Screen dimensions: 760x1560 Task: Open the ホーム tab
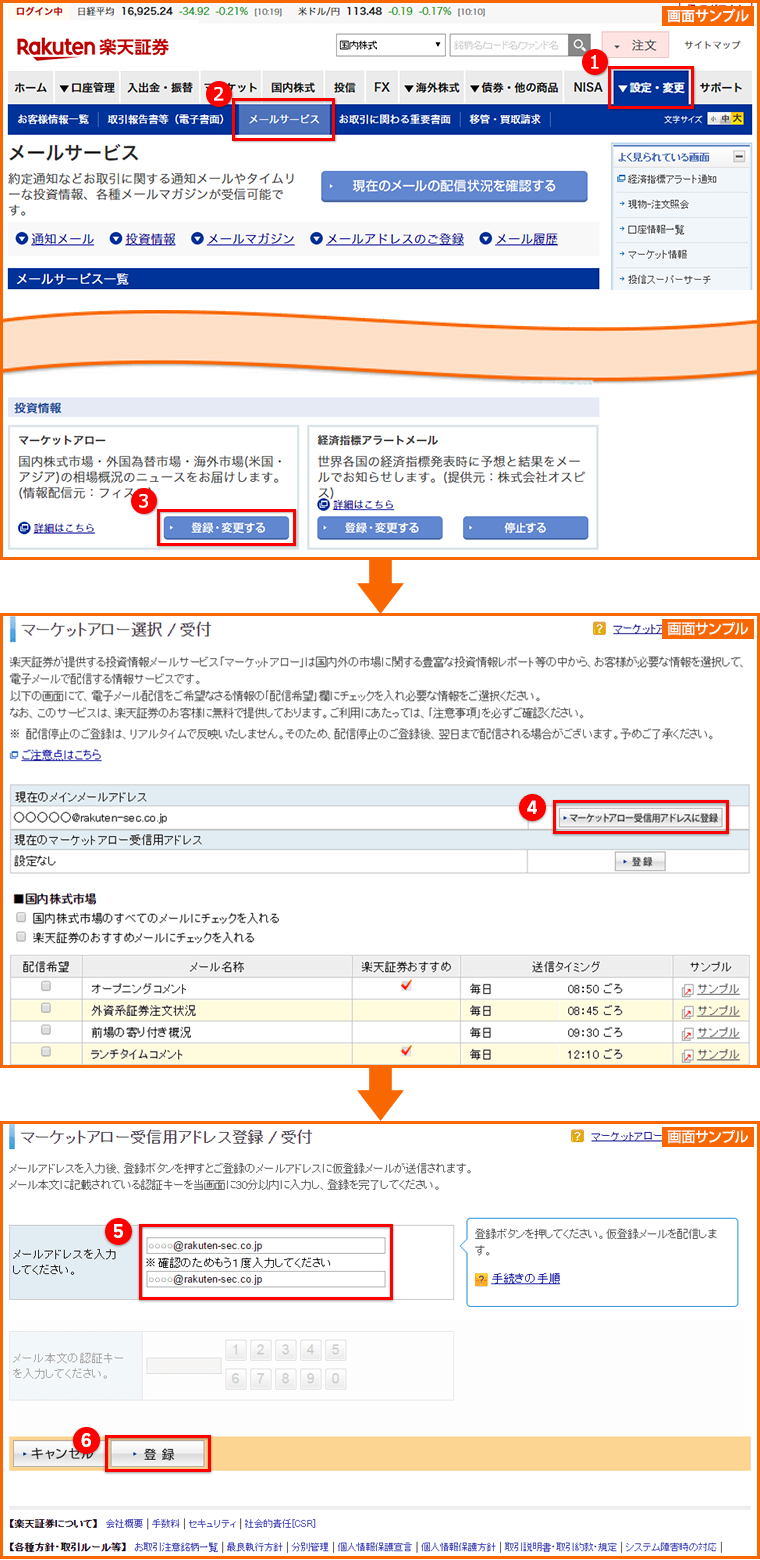point(30,88)
